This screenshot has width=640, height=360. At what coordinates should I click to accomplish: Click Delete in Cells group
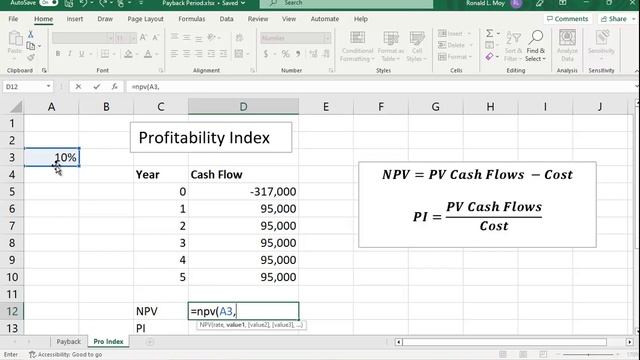[x=455, y=45]
